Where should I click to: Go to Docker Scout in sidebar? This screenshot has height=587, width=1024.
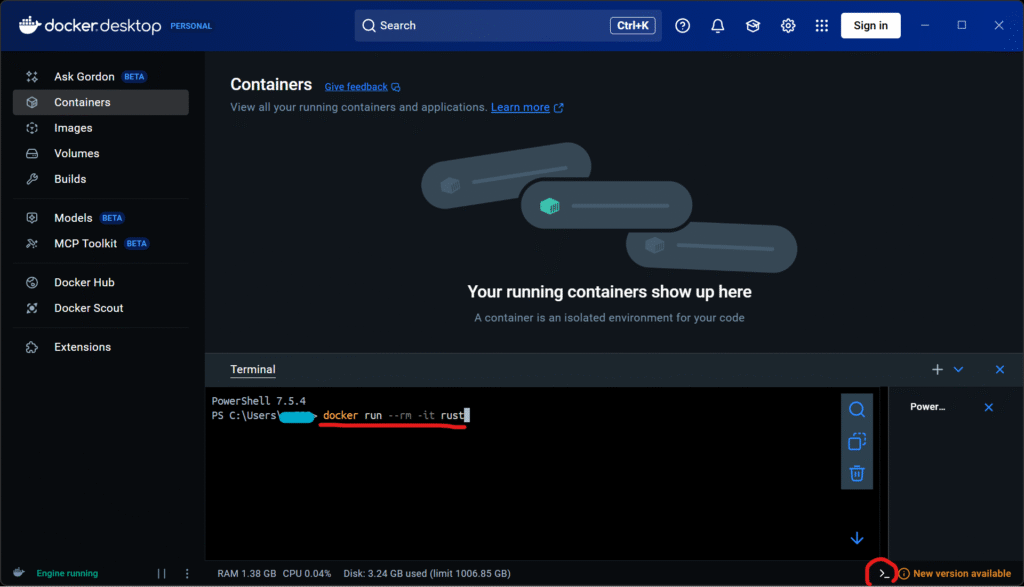88,308
